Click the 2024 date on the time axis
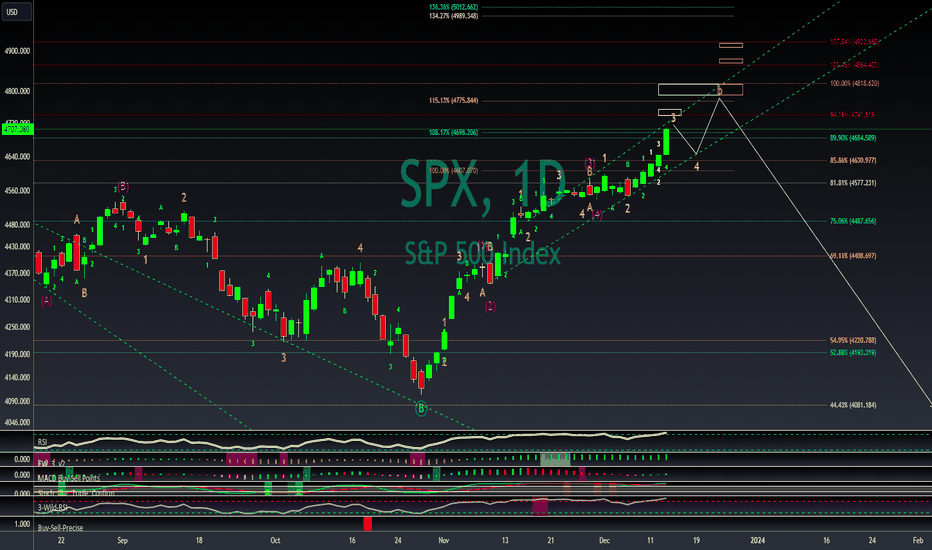 pyautogui.click(x=758, y=541)
